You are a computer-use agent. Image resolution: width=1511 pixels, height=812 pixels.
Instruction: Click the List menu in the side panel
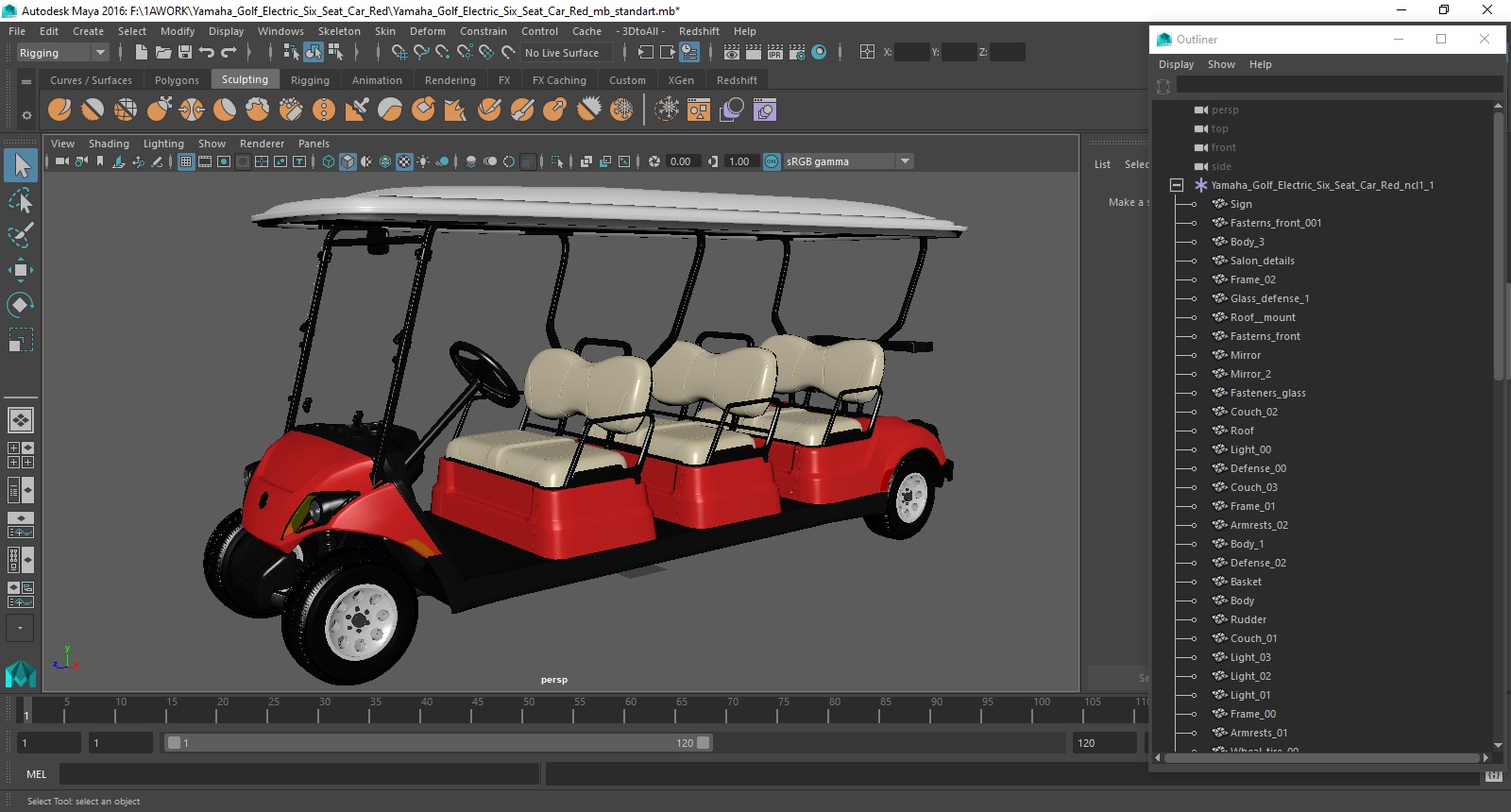pos(1102,164)
